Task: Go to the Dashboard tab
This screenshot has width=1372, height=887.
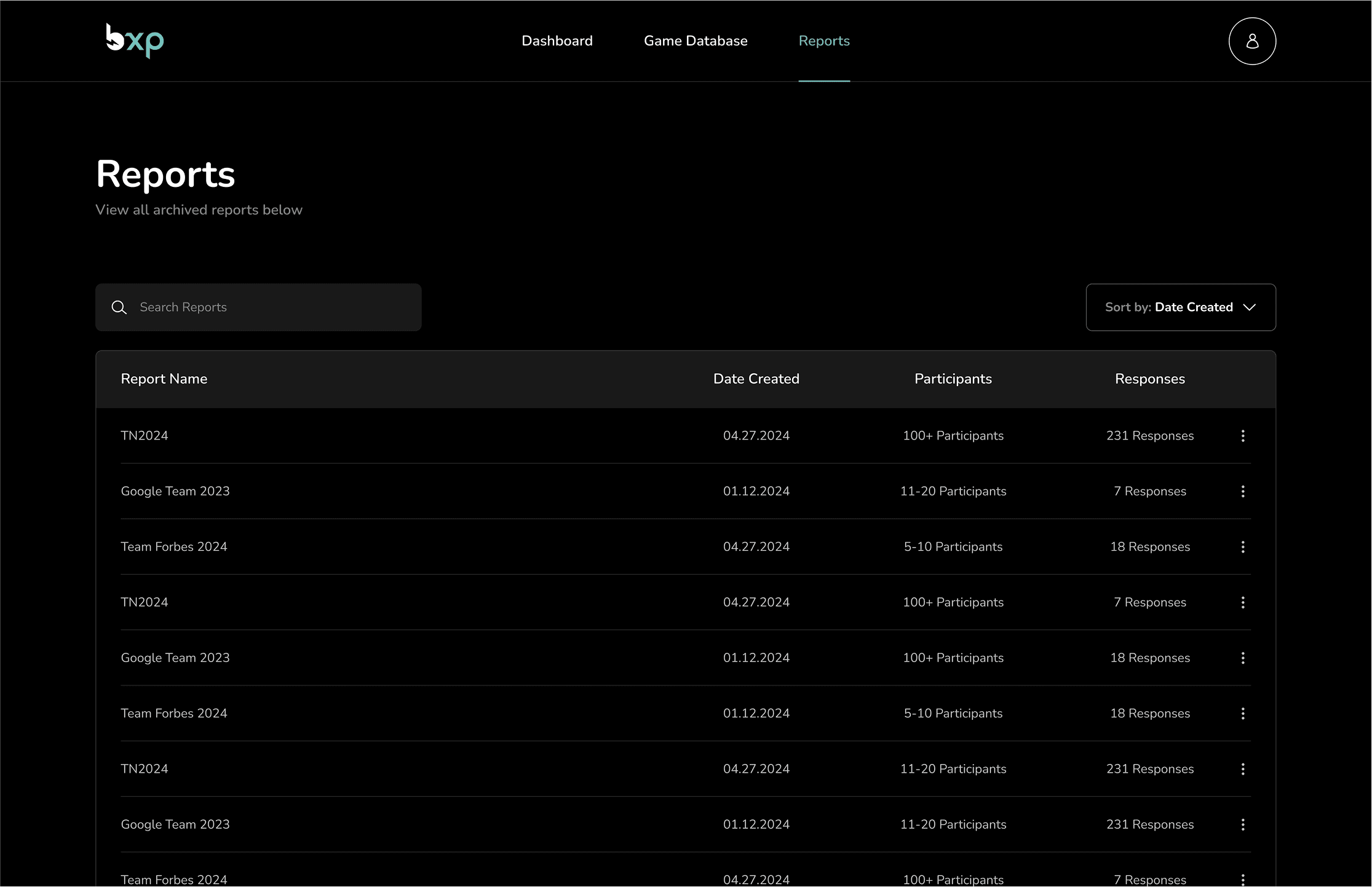Action: [x=557, y=41]
